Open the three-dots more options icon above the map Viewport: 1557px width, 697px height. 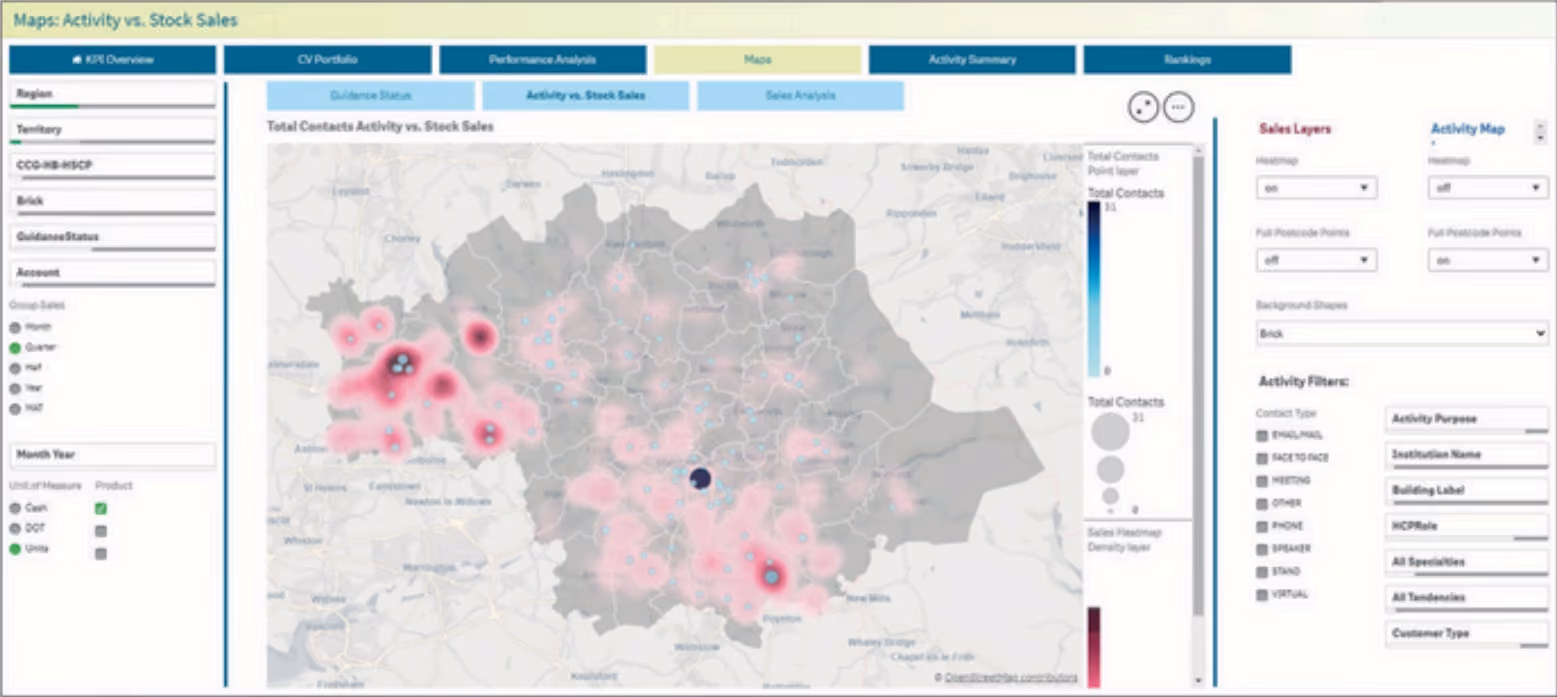point(1179,106)
